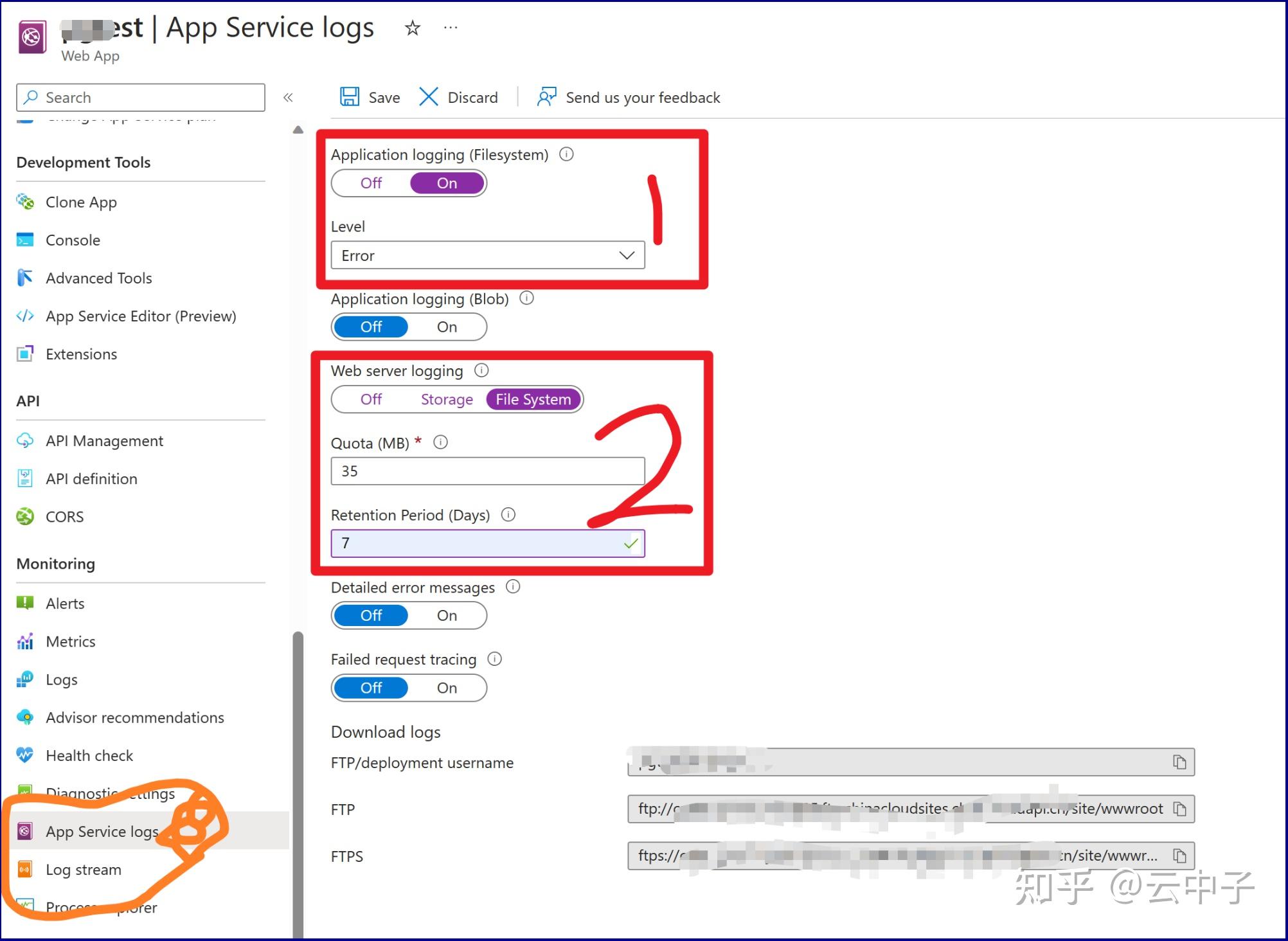Click info icon beside Web server logging
The image size is (1288, 941).
pyautogui.click(x=481, y=370)
